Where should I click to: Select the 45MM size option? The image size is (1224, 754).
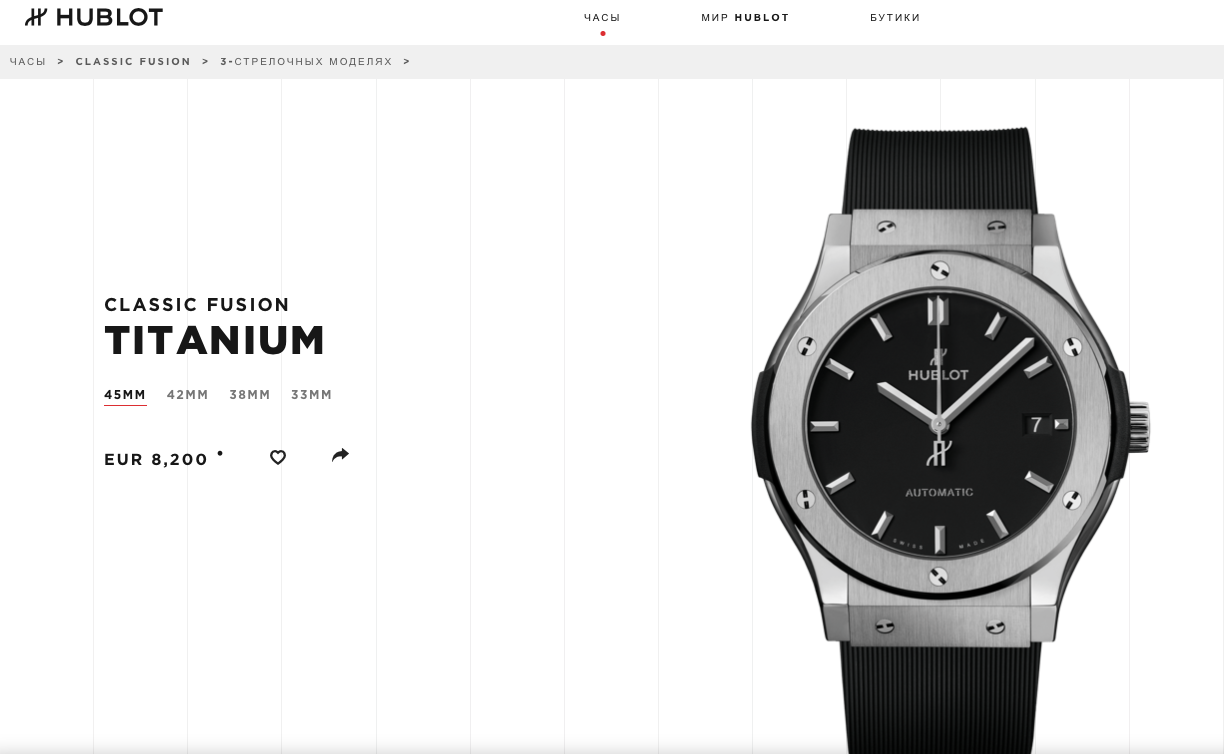point(125,395)
